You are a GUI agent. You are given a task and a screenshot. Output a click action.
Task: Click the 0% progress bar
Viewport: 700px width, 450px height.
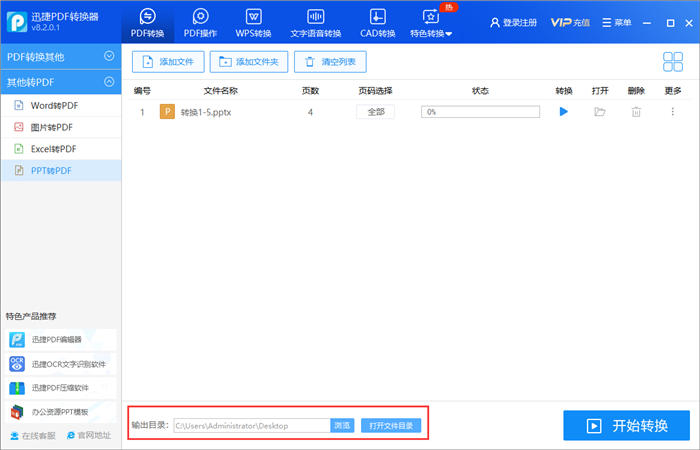(480, 112)
